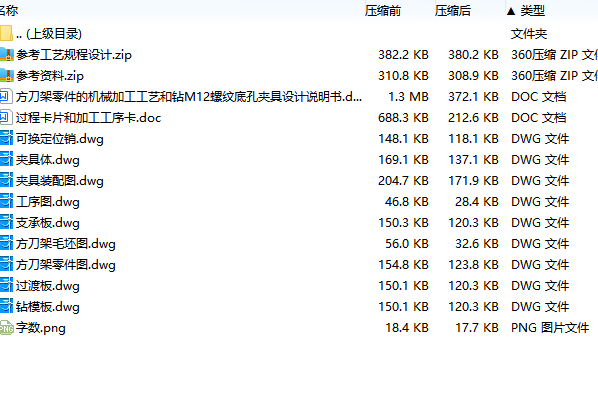Viewport: 598px width, 393px height.
Task: Click the 32.6 KB compressed size value
Action: coord(477,244)
